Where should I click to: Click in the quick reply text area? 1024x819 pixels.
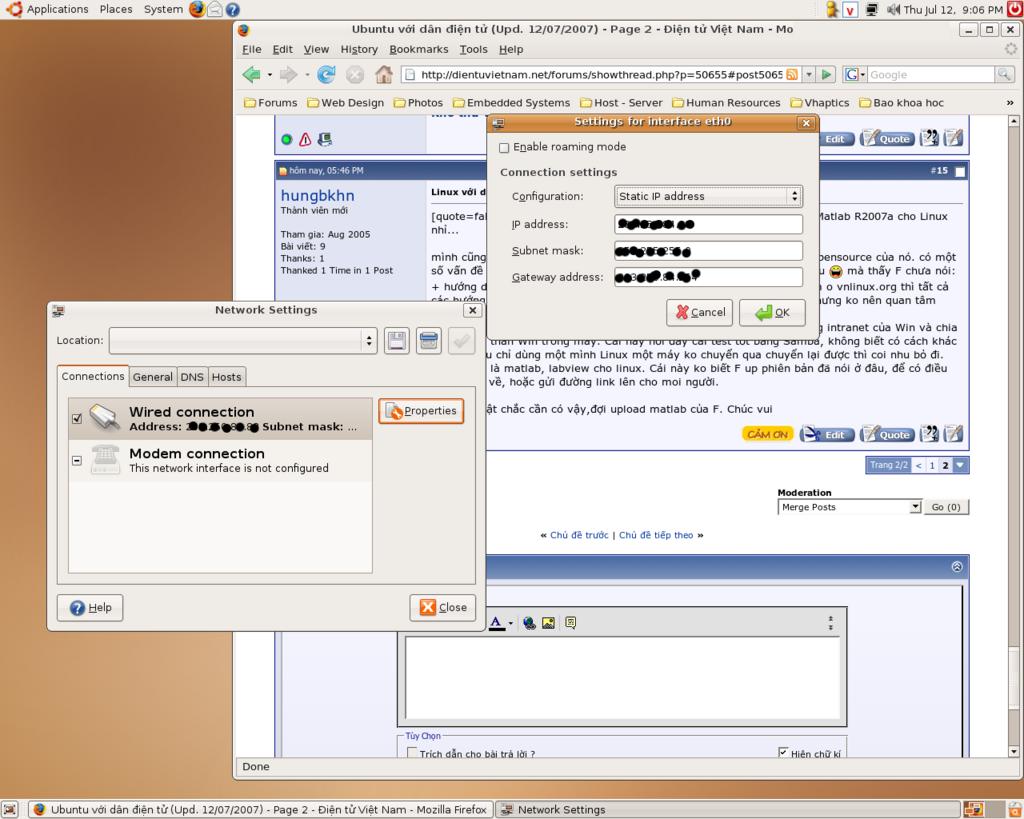tap(623, 678)
